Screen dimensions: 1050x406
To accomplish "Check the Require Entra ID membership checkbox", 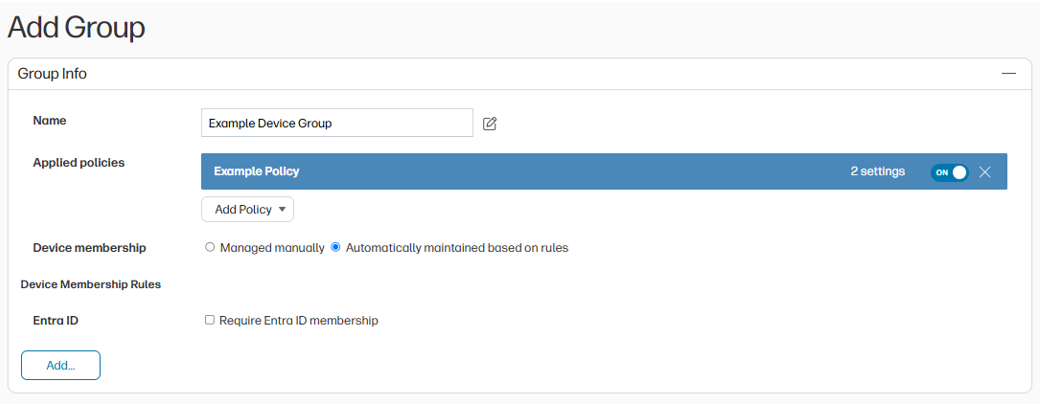I will (210, 320).
